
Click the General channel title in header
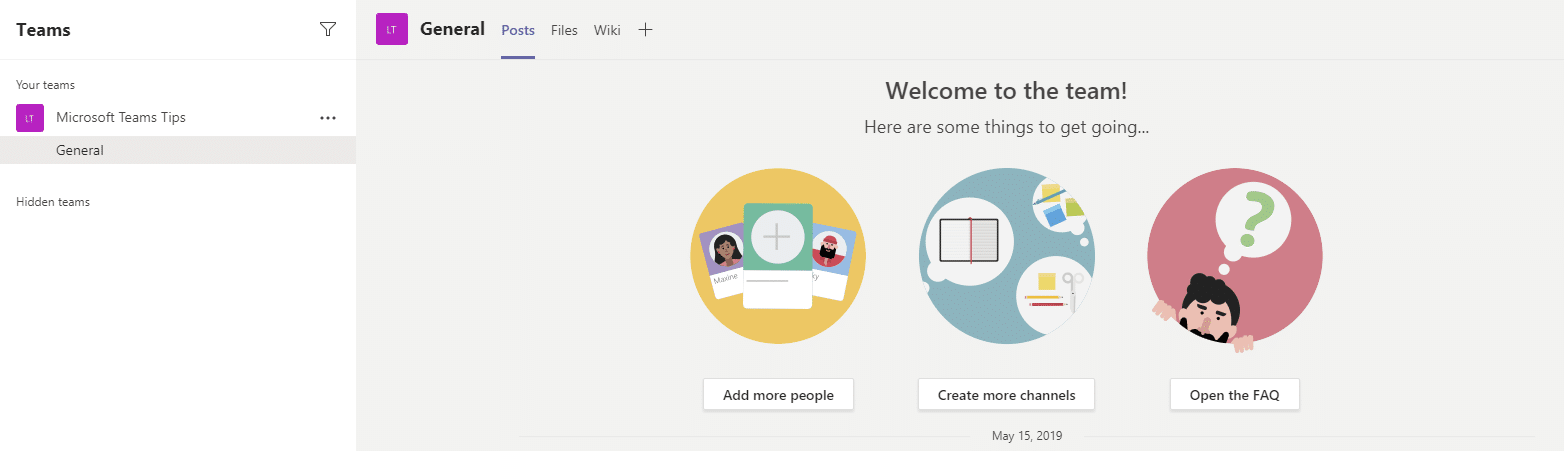(x=452, y=30)
